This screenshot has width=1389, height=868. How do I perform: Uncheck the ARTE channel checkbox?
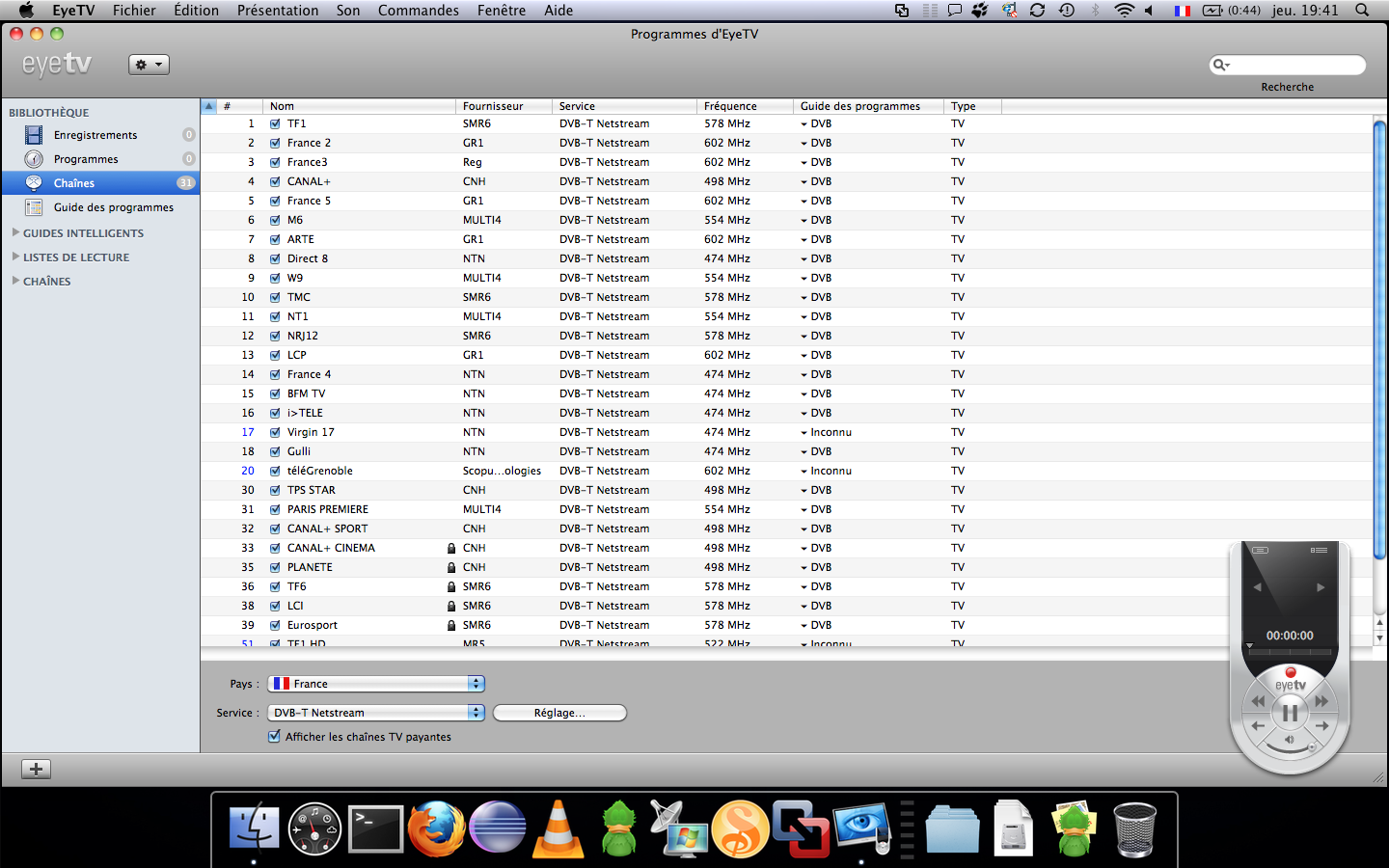[x=275, y=239]
